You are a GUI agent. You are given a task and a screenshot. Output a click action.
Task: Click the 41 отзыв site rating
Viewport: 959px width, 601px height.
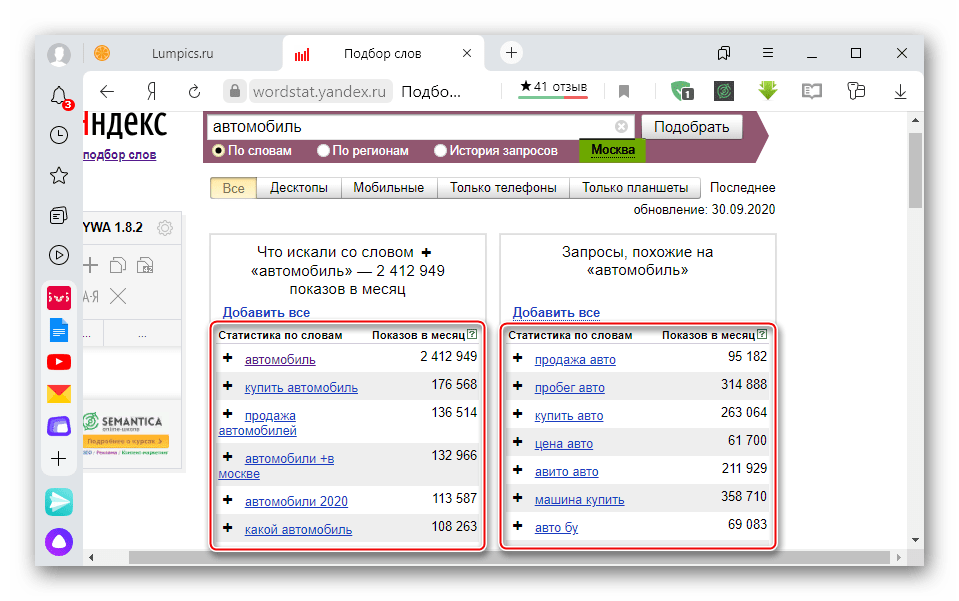click(x=553, y=88)
